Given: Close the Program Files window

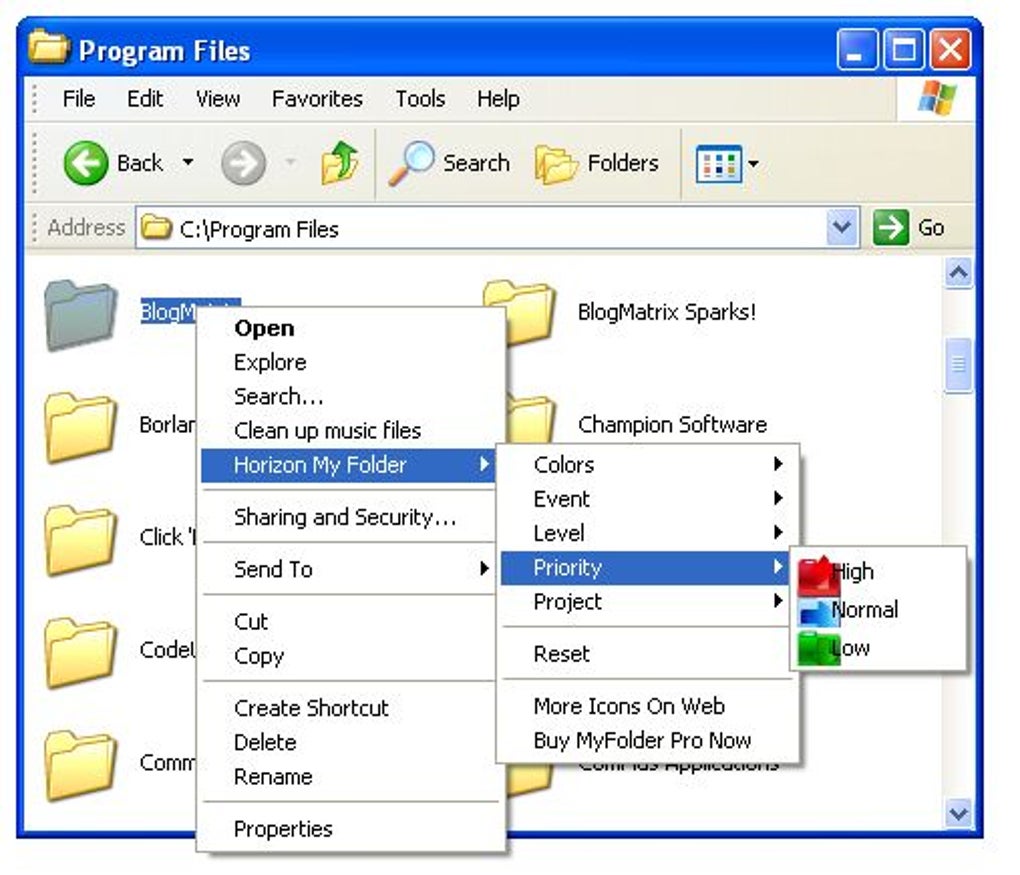Looking at the screenshot, I should coord(950,49).
